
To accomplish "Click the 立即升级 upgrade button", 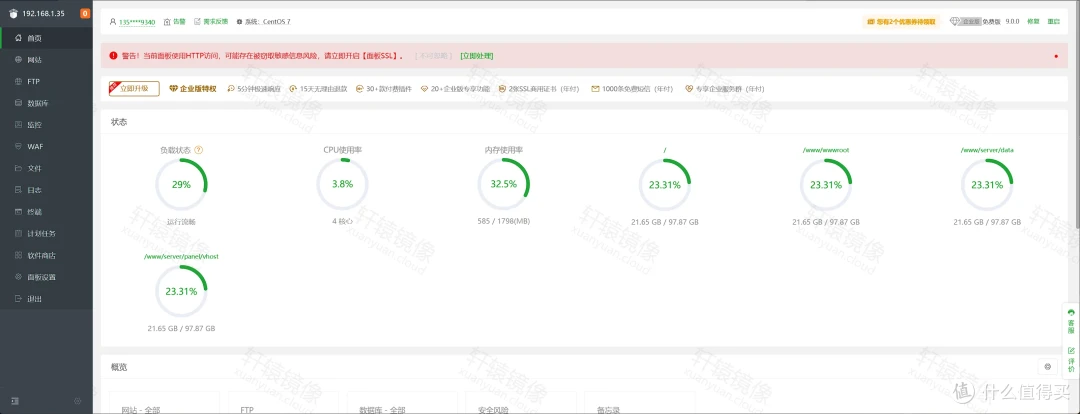I will point(134,88).
